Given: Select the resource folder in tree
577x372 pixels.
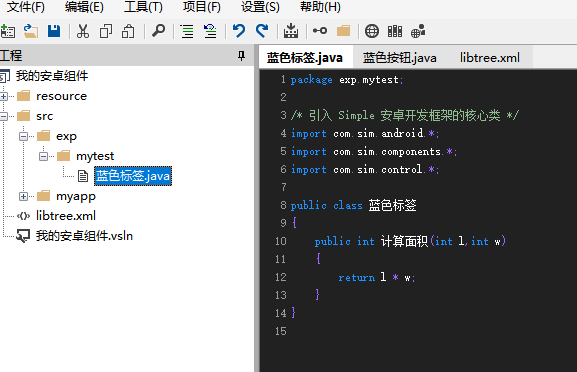Looking at the screenshot, I should [x=61, y=96].
